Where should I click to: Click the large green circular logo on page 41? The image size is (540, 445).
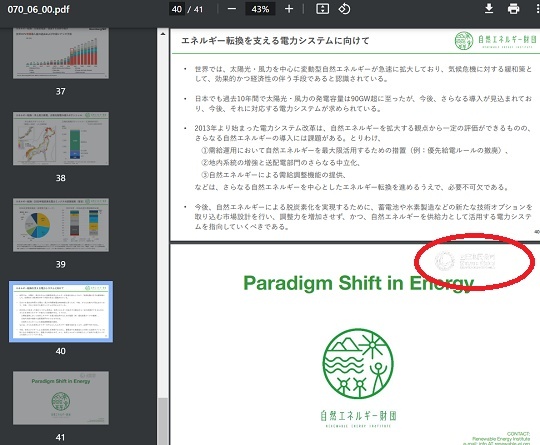click(358, 363)
